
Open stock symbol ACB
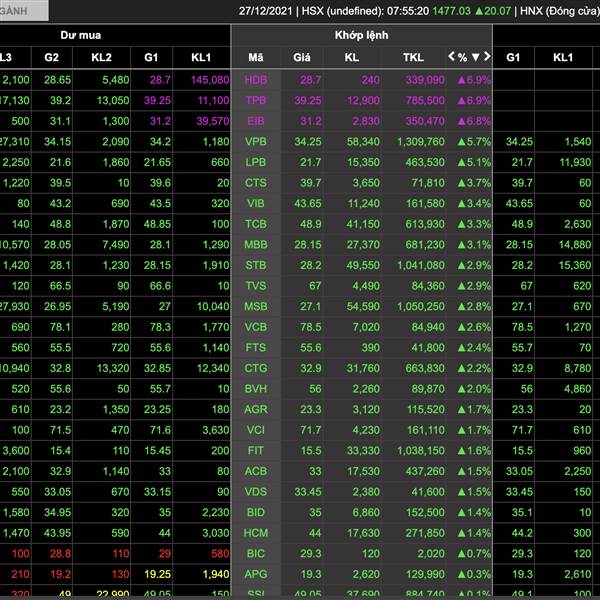256,471
